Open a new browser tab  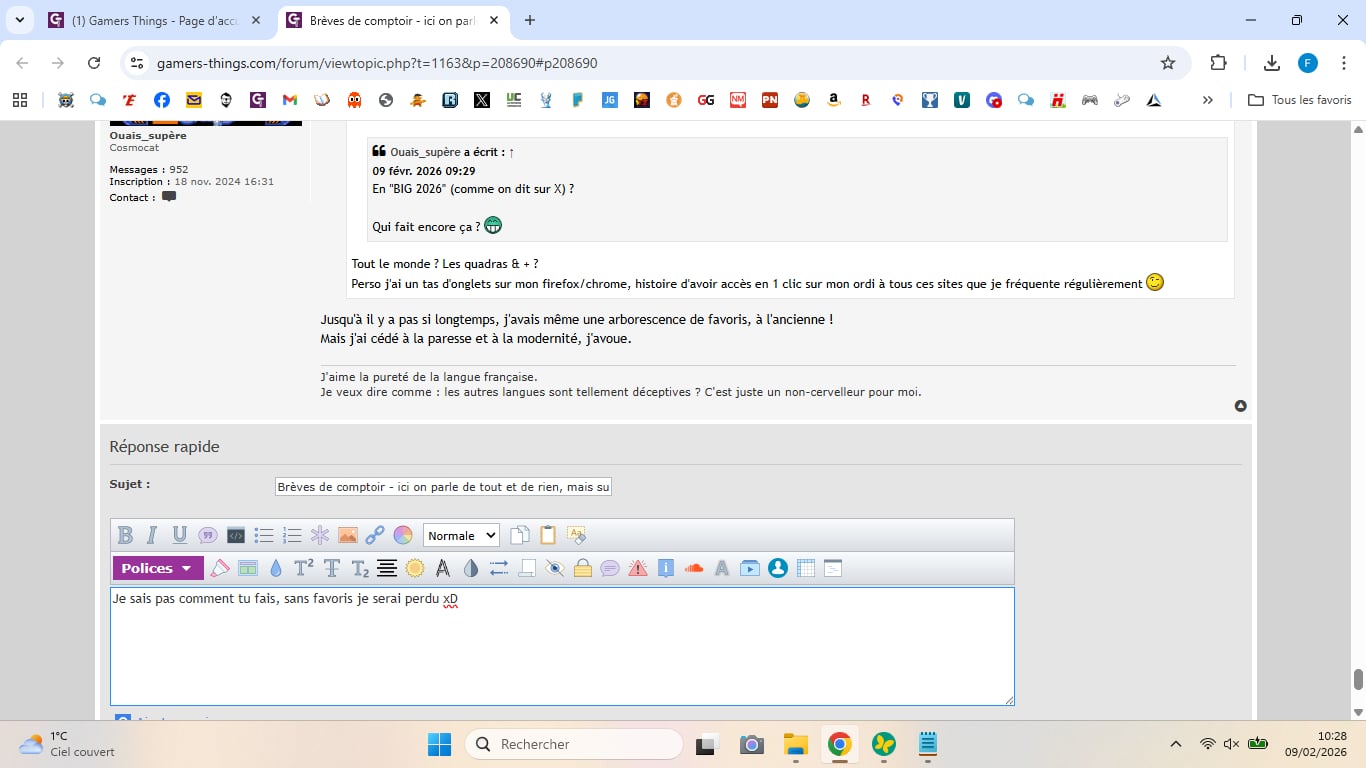(530, 20)
